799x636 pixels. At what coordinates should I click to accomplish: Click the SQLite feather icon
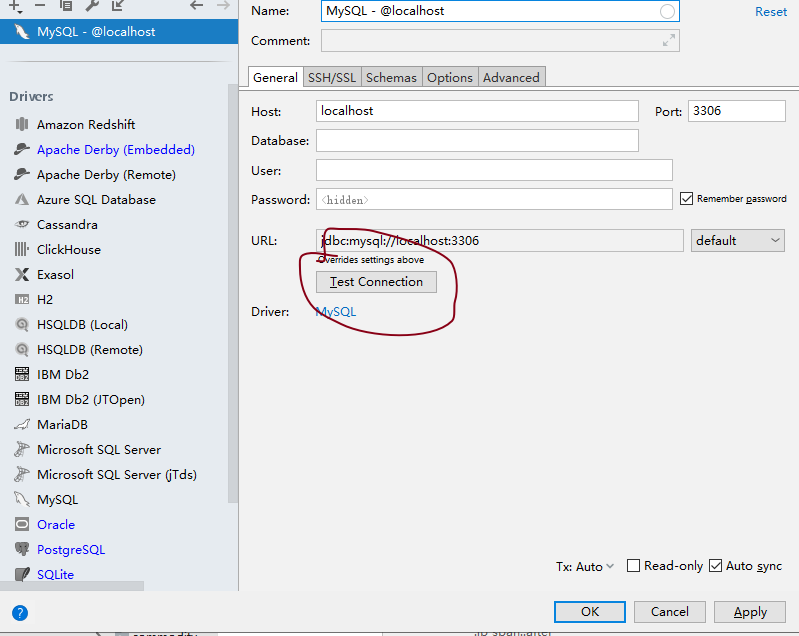[x=22, y=574]
